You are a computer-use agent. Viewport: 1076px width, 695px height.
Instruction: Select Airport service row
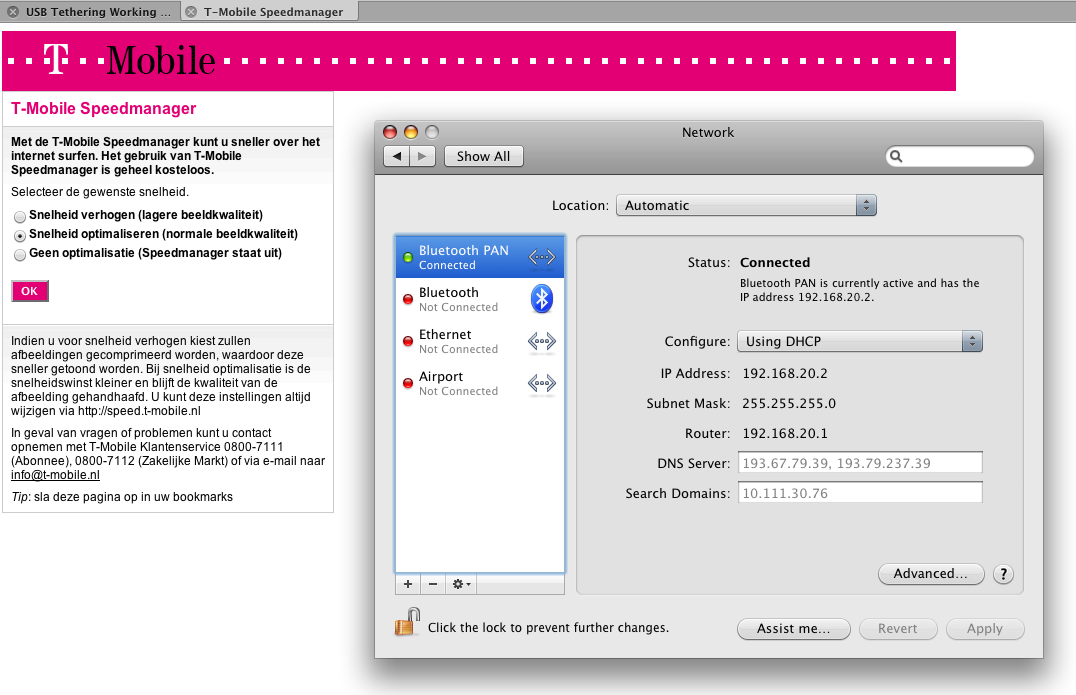480,383
